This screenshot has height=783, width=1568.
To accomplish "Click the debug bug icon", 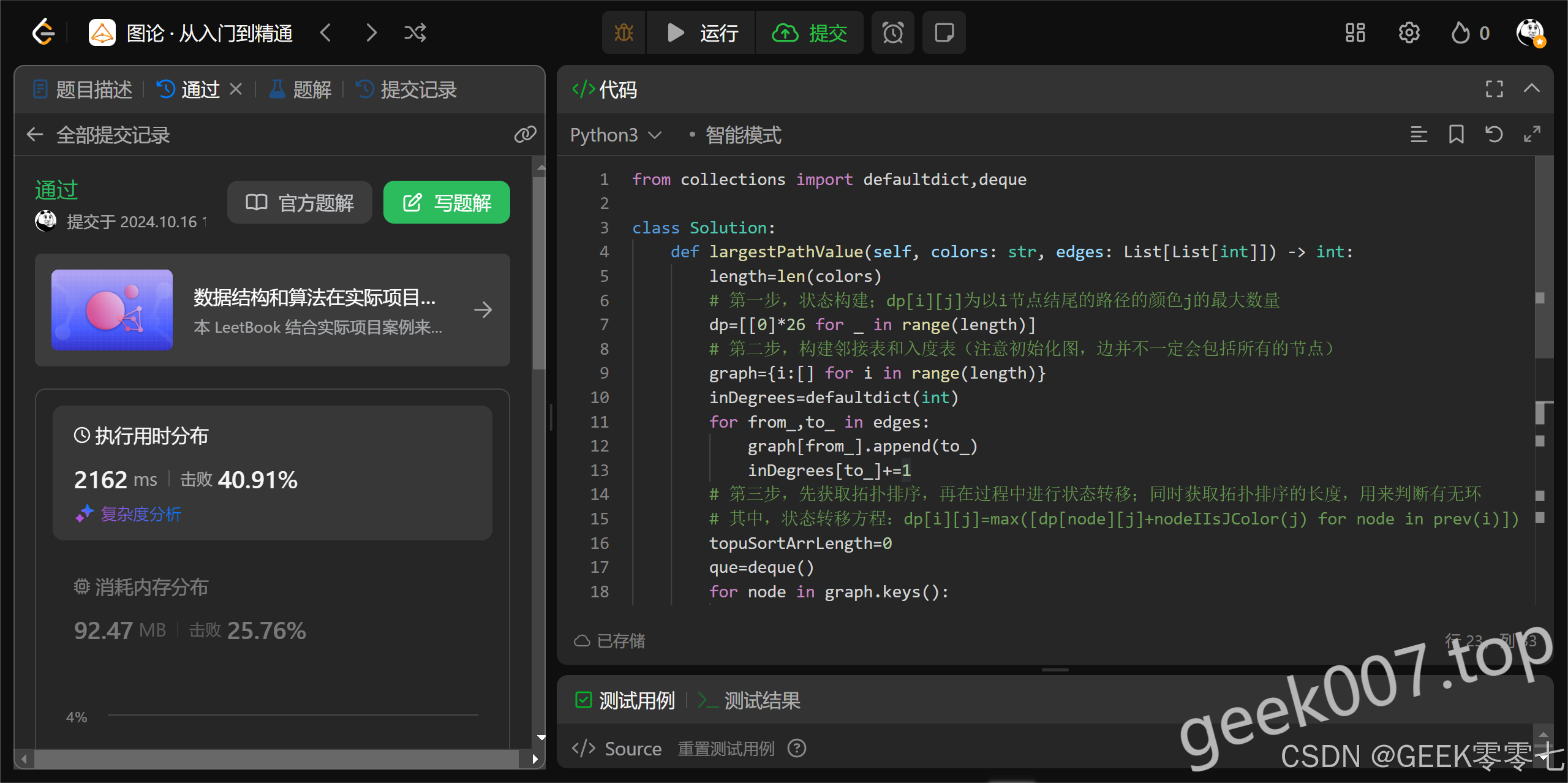I will 624,32.
